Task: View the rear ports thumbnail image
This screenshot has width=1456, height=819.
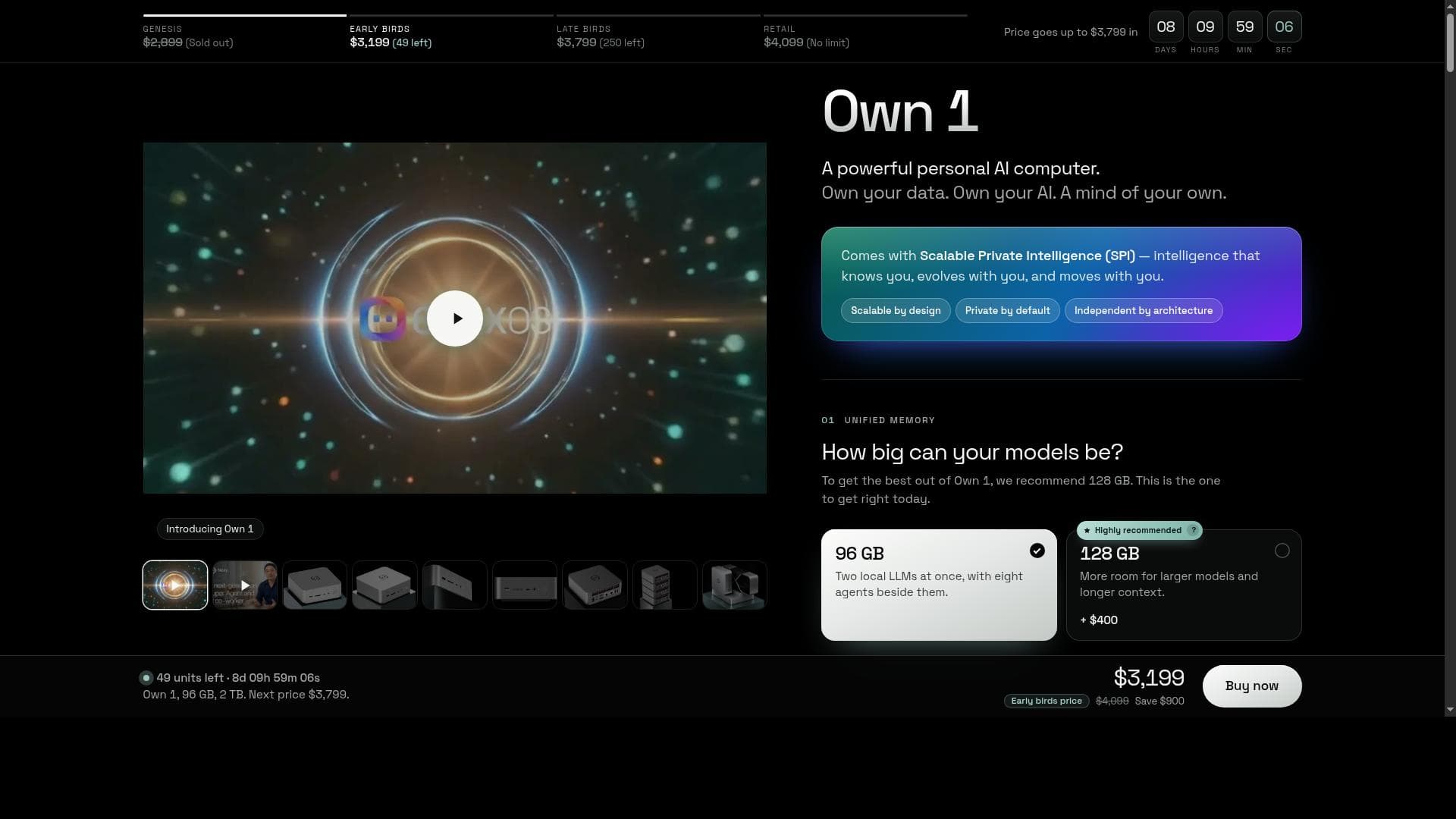Action: coord(595,585)
